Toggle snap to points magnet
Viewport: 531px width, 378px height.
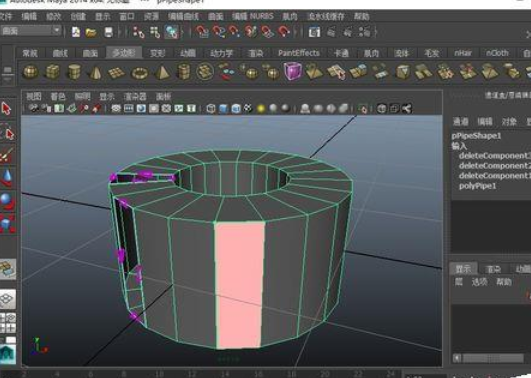(x=234, y=32)
